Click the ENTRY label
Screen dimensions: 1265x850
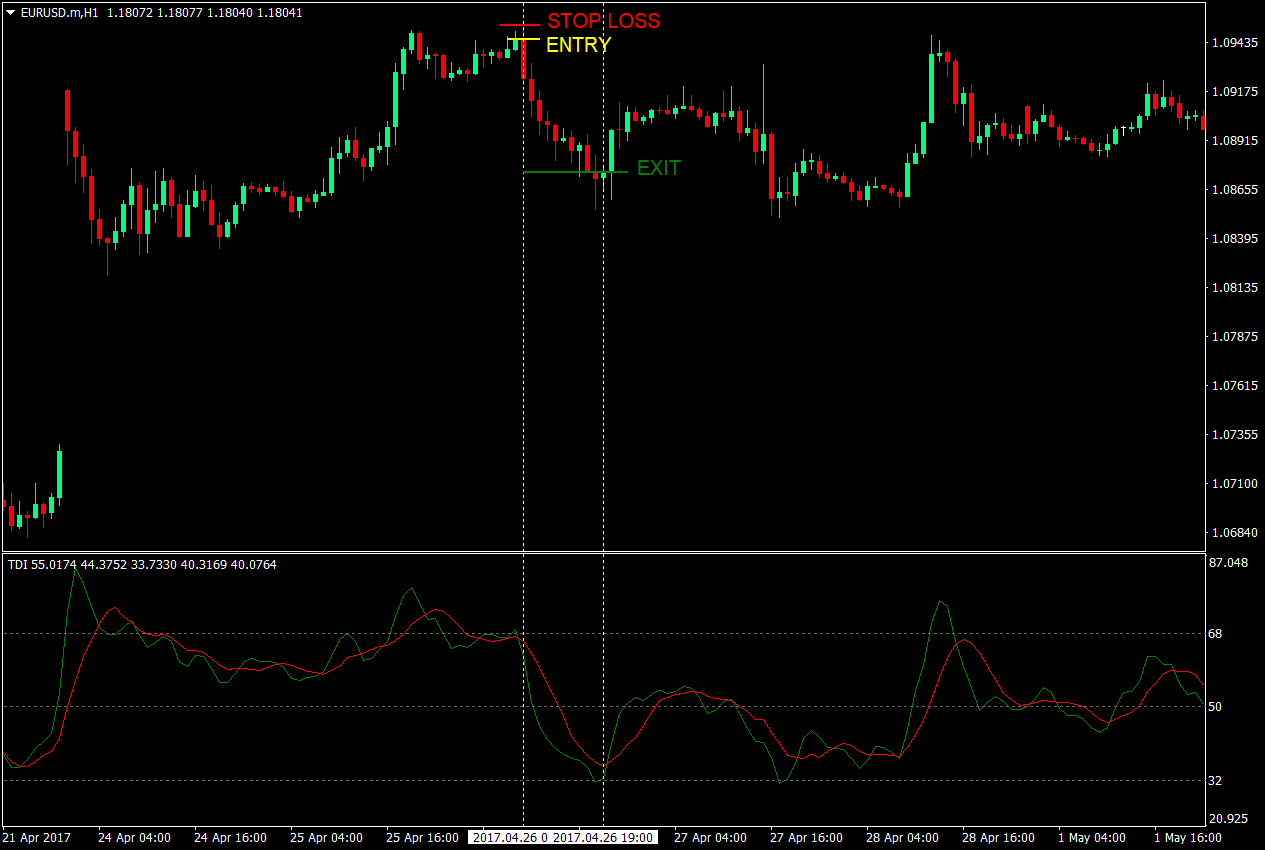[578, 44]
